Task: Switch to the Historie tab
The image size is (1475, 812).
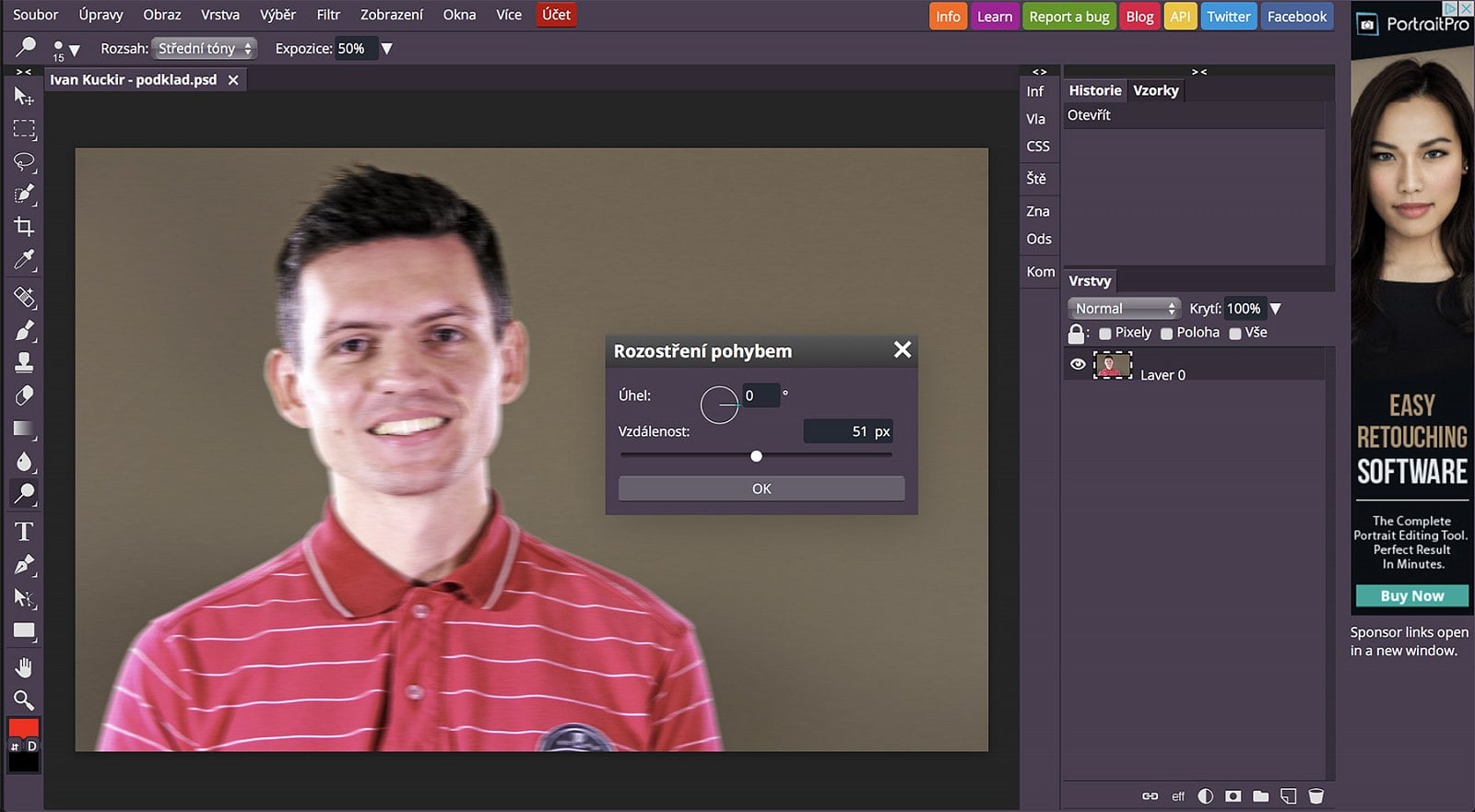Action: pyautogui.click(x=1095, y=90)
